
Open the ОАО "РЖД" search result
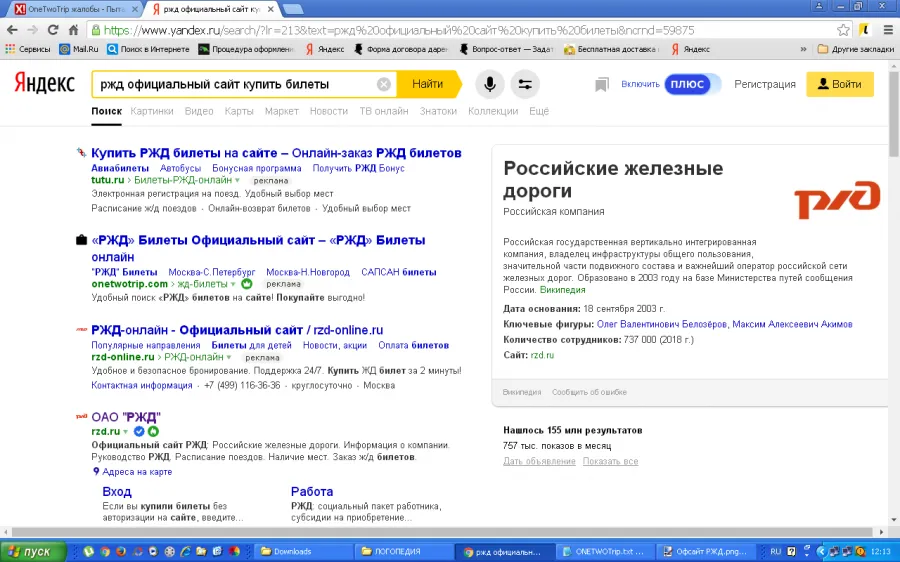[126, 417]
